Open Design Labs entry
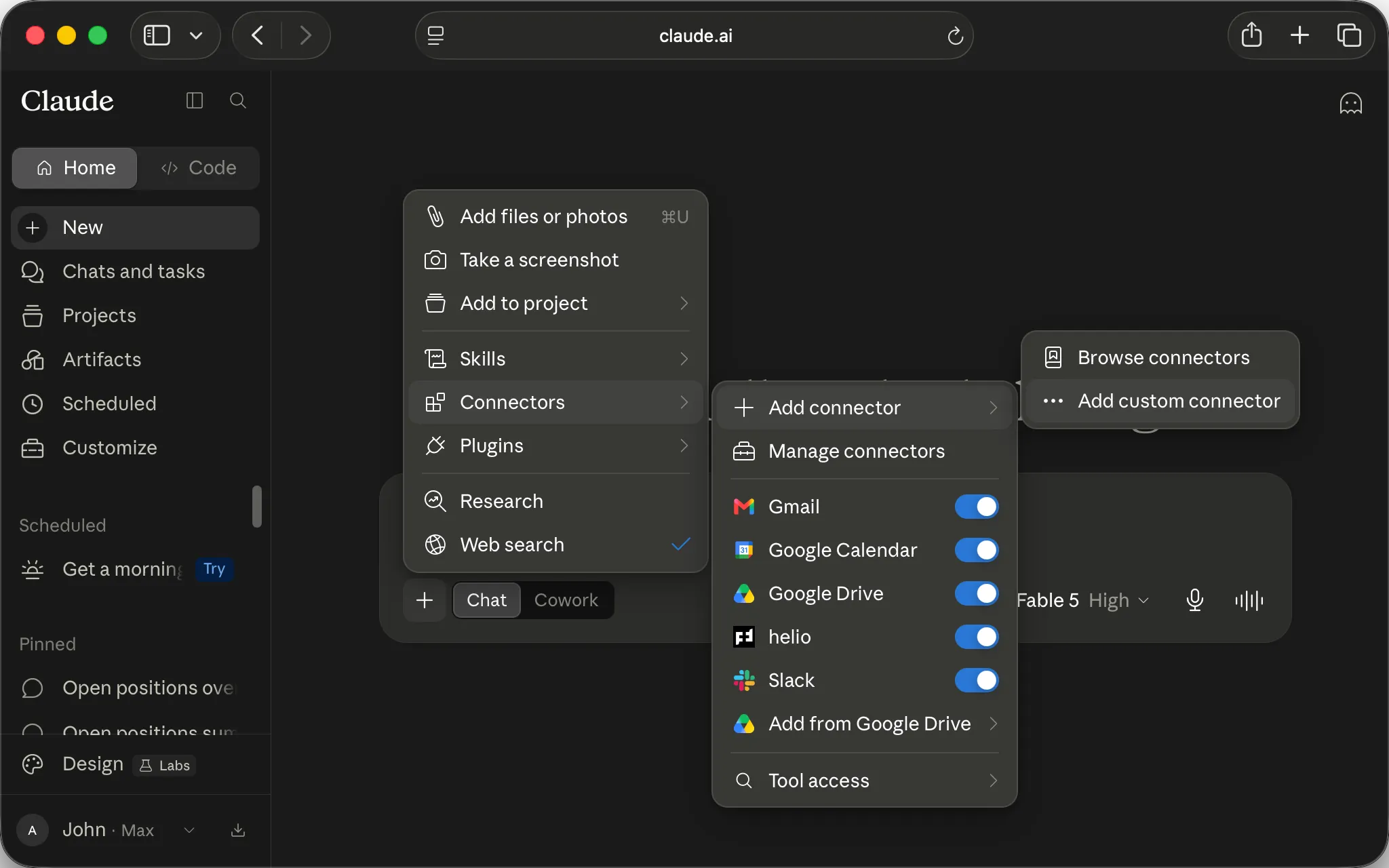 point(135,765)
